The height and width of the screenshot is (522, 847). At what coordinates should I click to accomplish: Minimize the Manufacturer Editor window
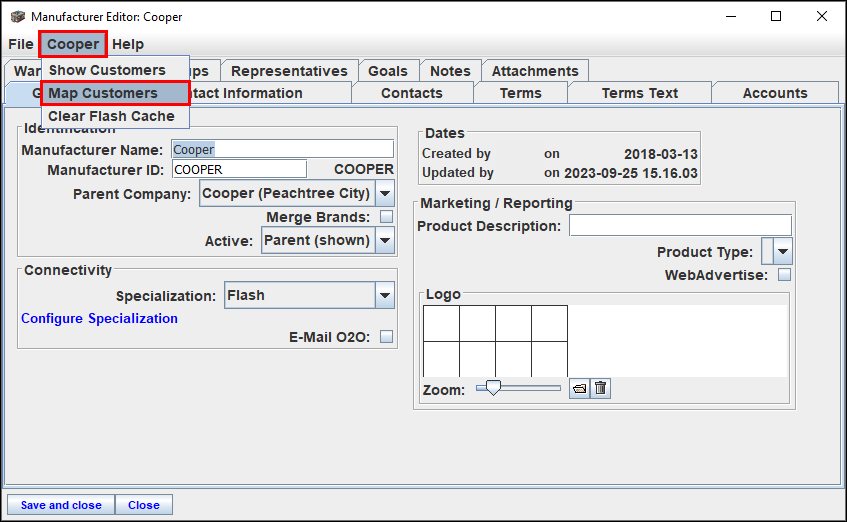731,17
